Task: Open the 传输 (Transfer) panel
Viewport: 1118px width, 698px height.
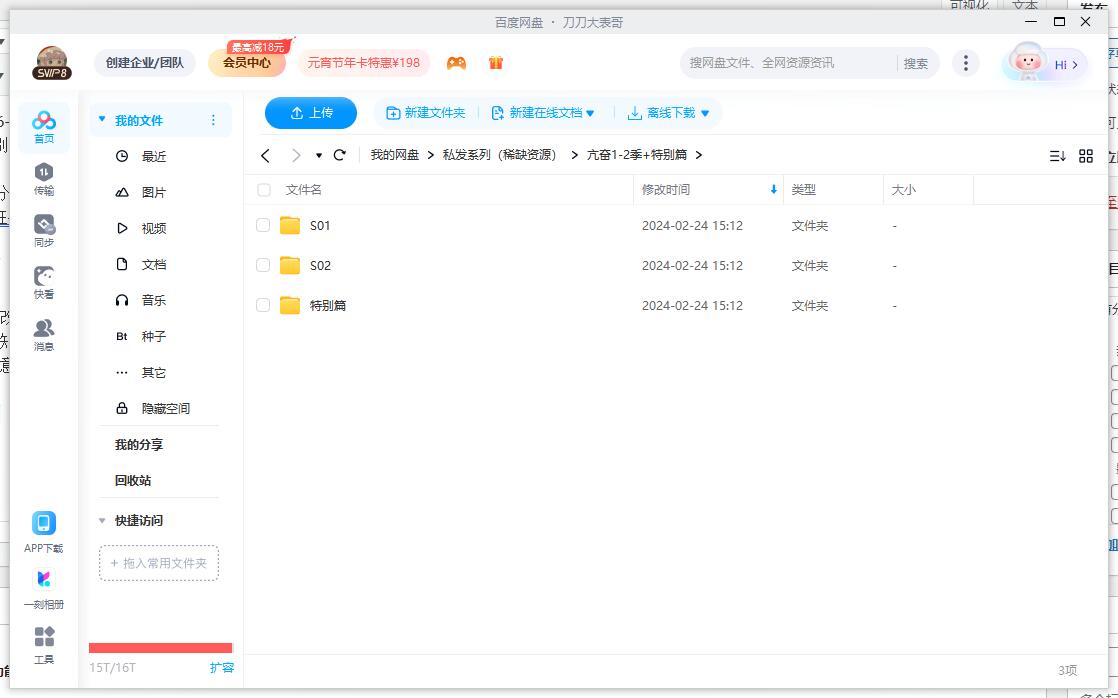Action: [x=43, y=180]
